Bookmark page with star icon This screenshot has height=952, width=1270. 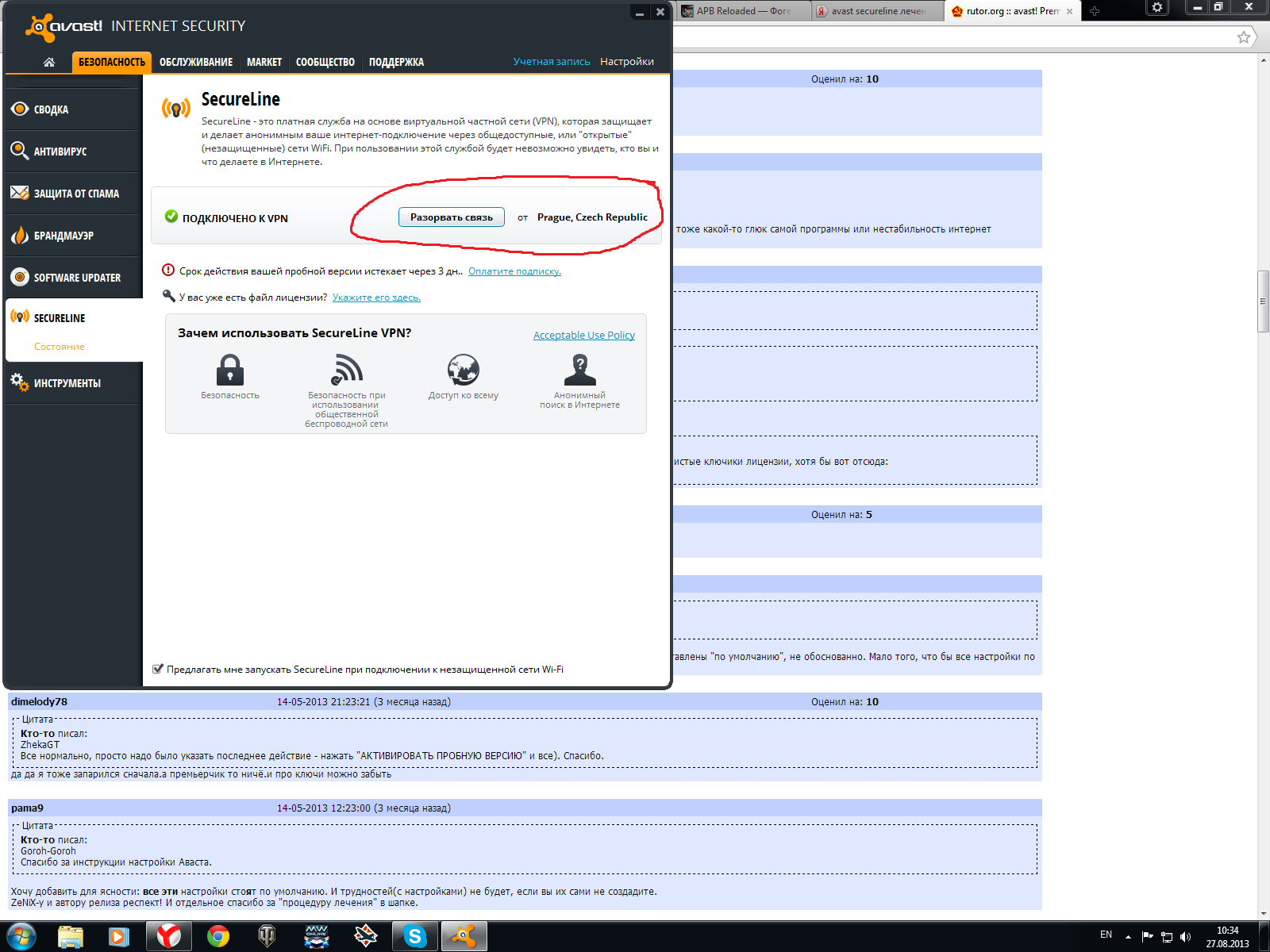pyautogui.click(x=1244, y=37)
